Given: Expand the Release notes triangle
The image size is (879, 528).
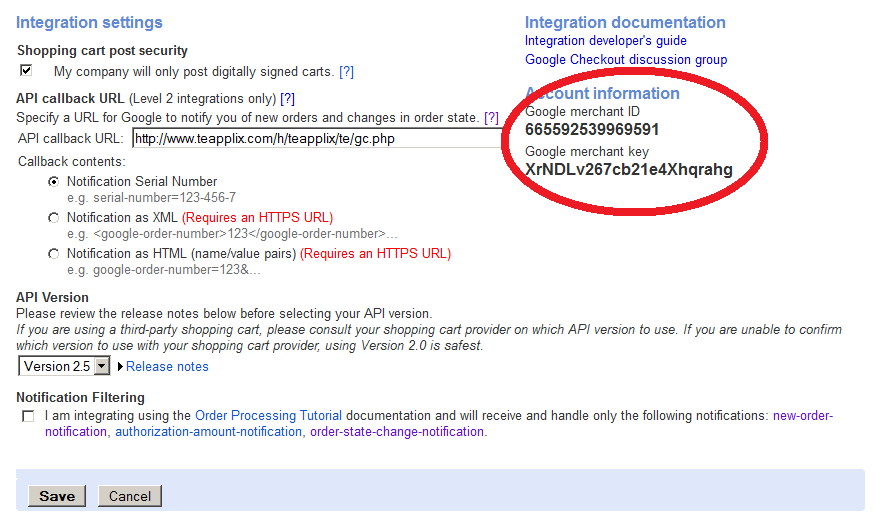Looking at the screenshot, I should 120,367.
